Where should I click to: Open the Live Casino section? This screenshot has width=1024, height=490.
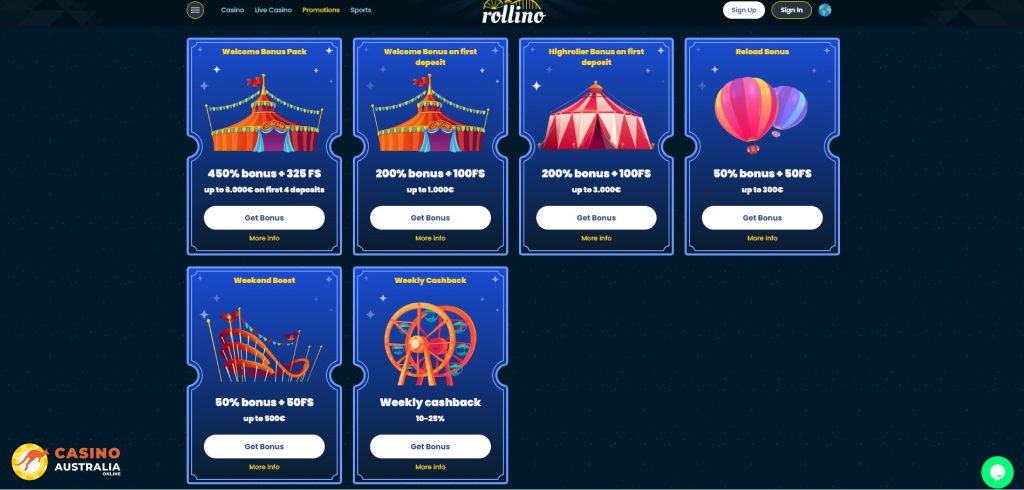(273, 10)
